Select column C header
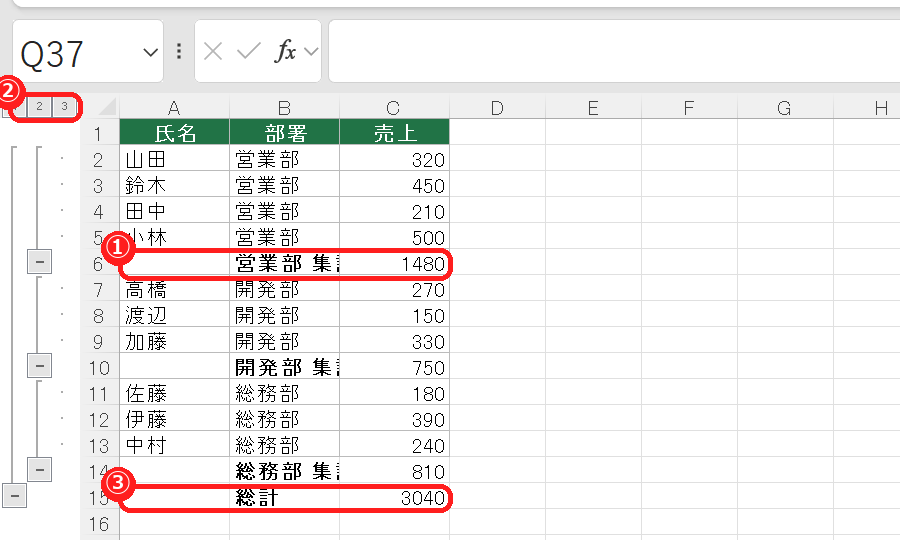The image size is (900, 540). [394, 107]
